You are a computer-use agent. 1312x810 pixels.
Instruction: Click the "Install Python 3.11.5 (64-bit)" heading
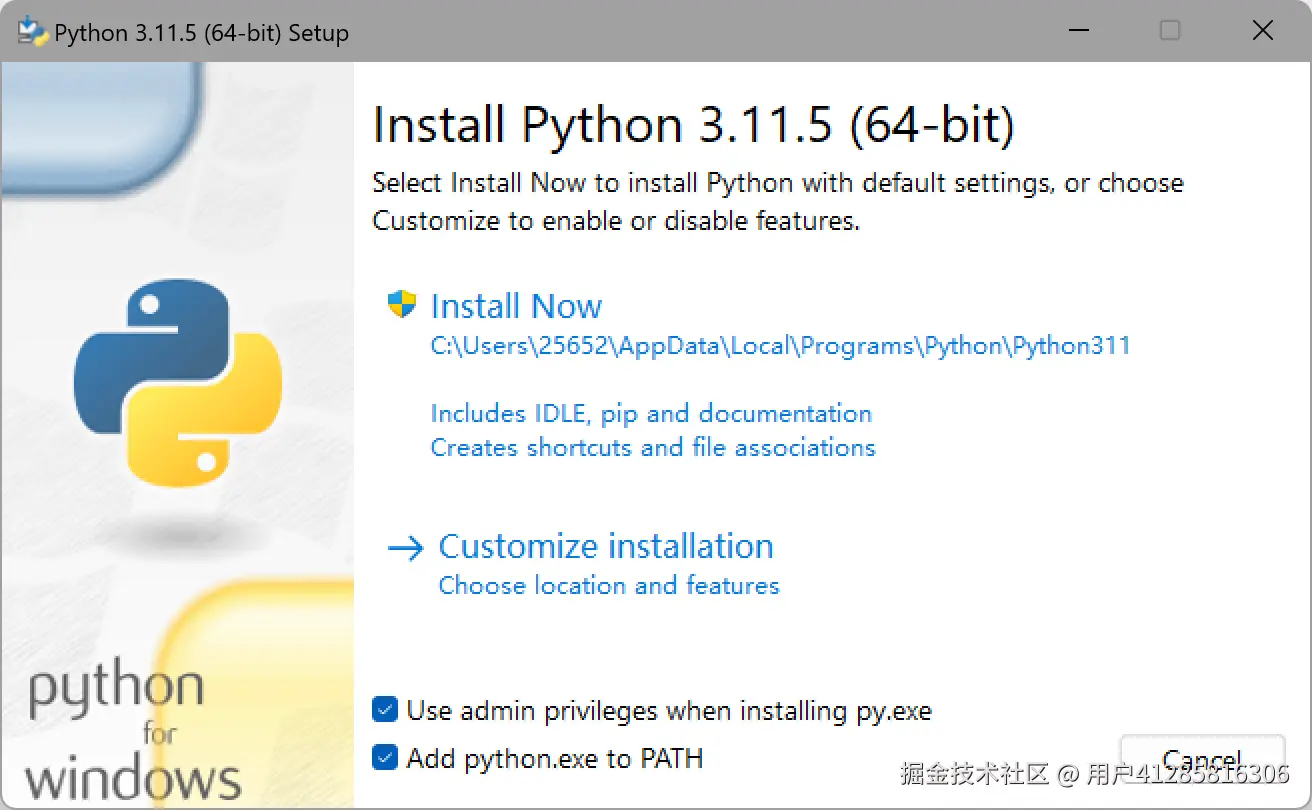click(693, 126)
